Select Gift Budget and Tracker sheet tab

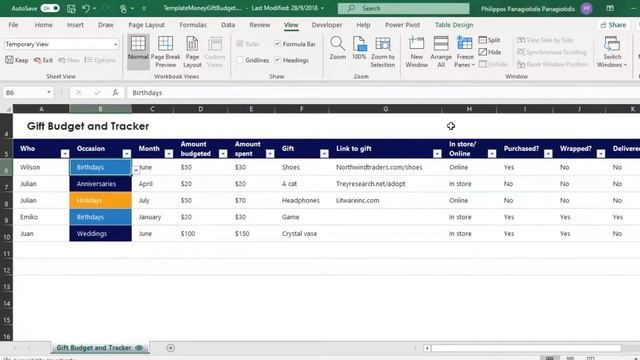[100, 348]
